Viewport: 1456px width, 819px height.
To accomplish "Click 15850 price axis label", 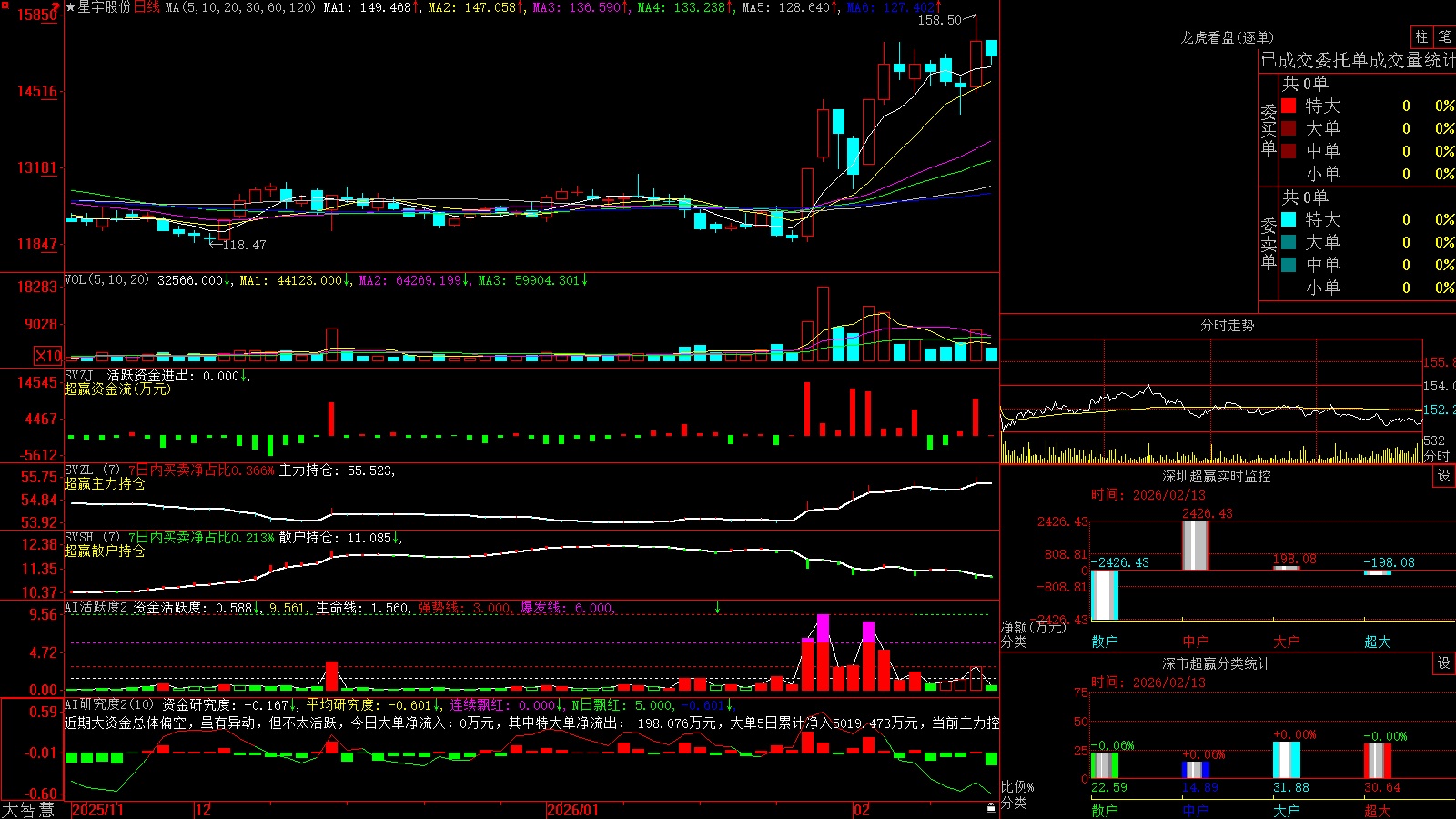I will click(37, 15).
